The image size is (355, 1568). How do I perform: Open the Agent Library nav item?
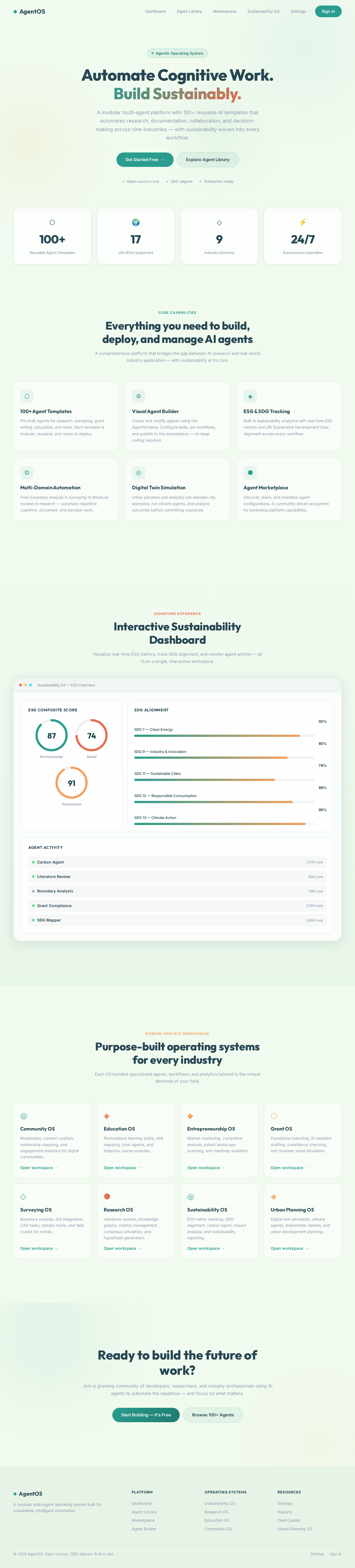(x=189, y=12)
